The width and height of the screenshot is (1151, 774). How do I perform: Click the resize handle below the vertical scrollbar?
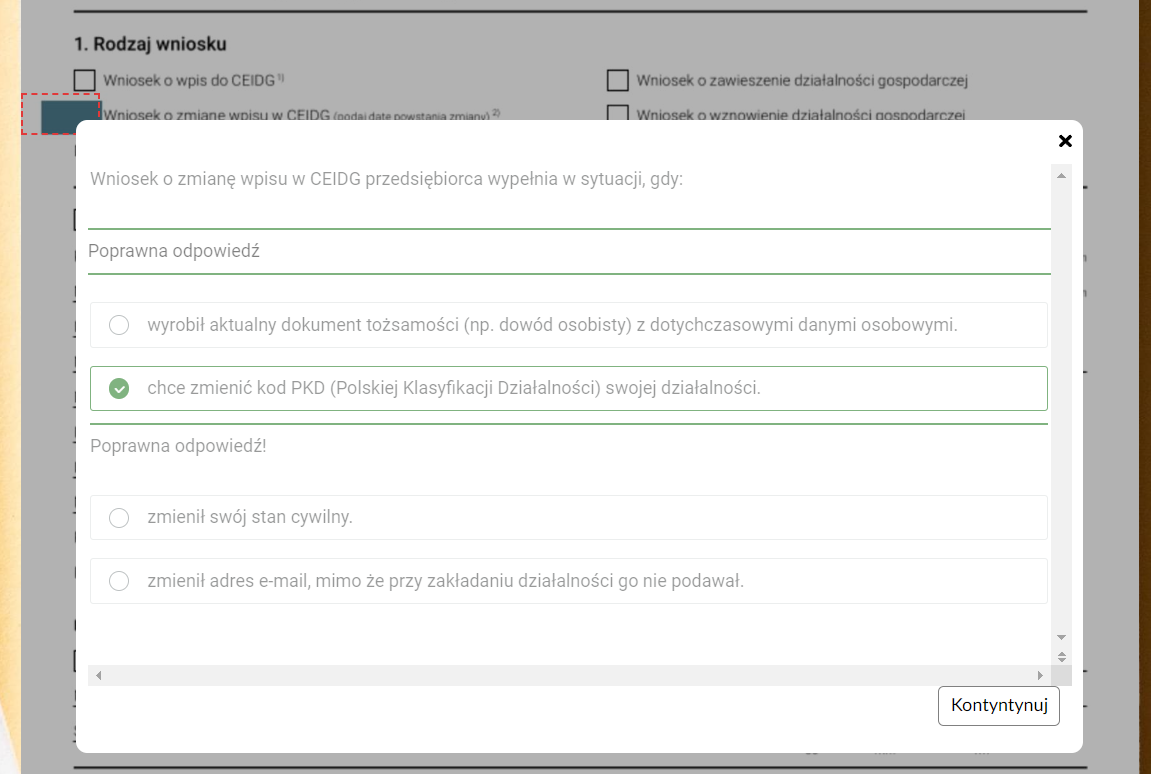coord(1062,656)
